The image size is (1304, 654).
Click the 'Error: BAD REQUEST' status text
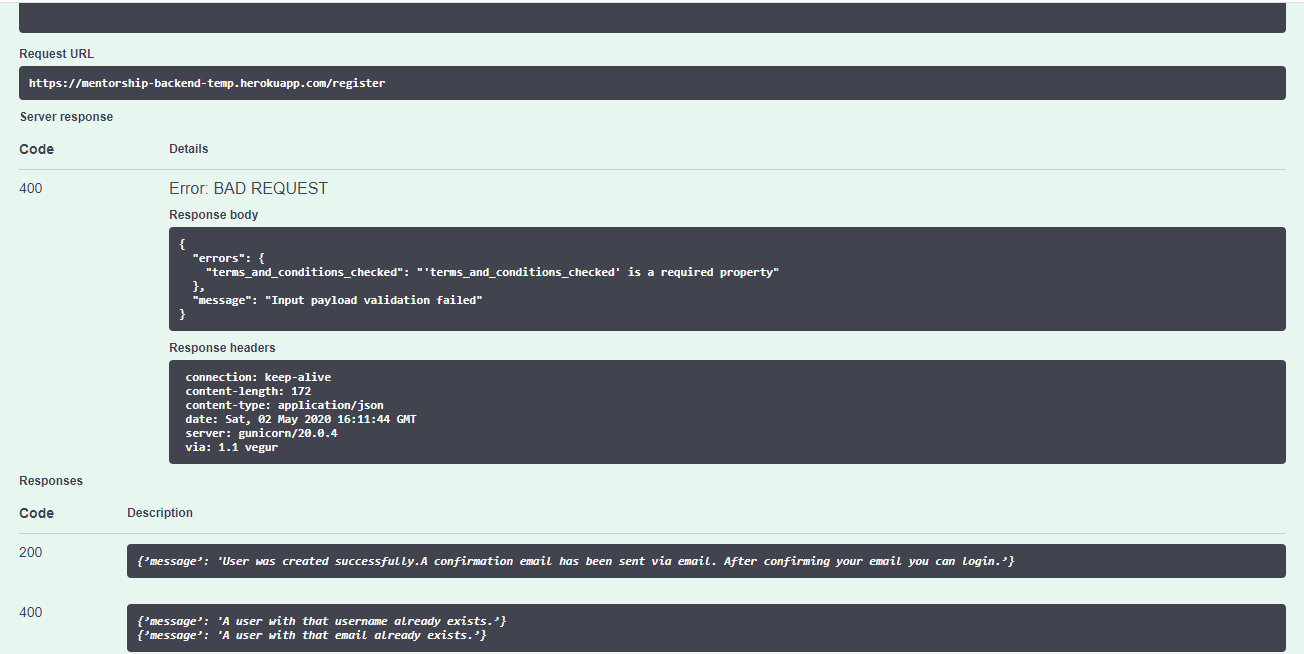point(248,188)
